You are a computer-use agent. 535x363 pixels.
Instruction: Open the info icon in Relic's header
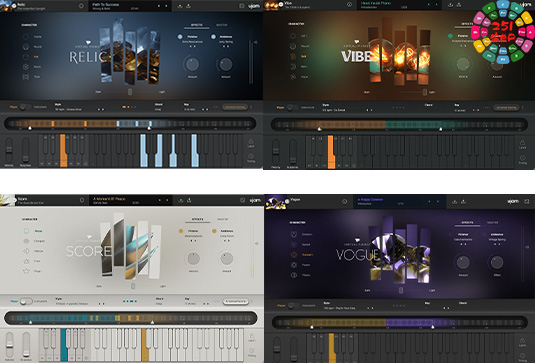(81, 6)
